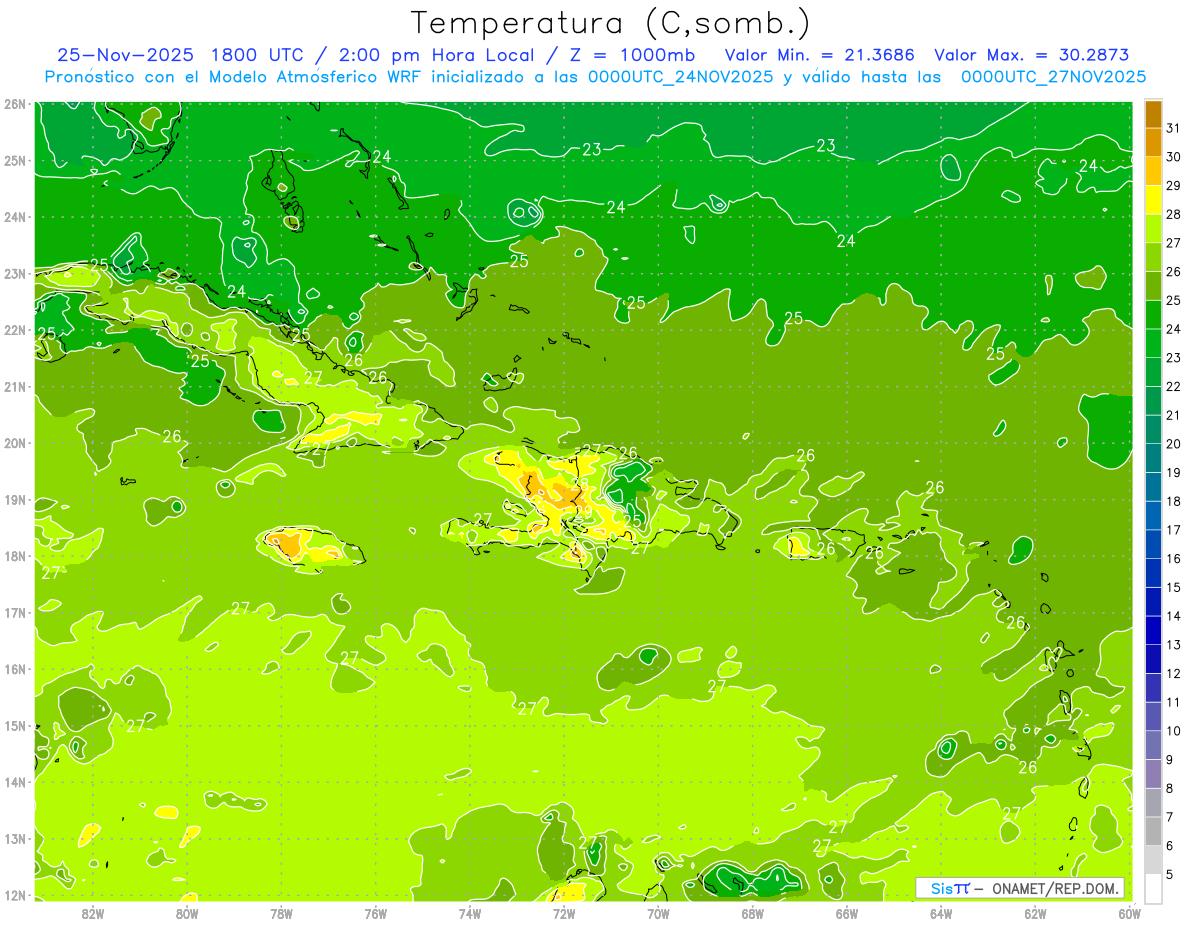Image resolution: width=1200 pixels, height=927 pixels.
Task: Click colorbar label '20'
Action: point(1173,444)
